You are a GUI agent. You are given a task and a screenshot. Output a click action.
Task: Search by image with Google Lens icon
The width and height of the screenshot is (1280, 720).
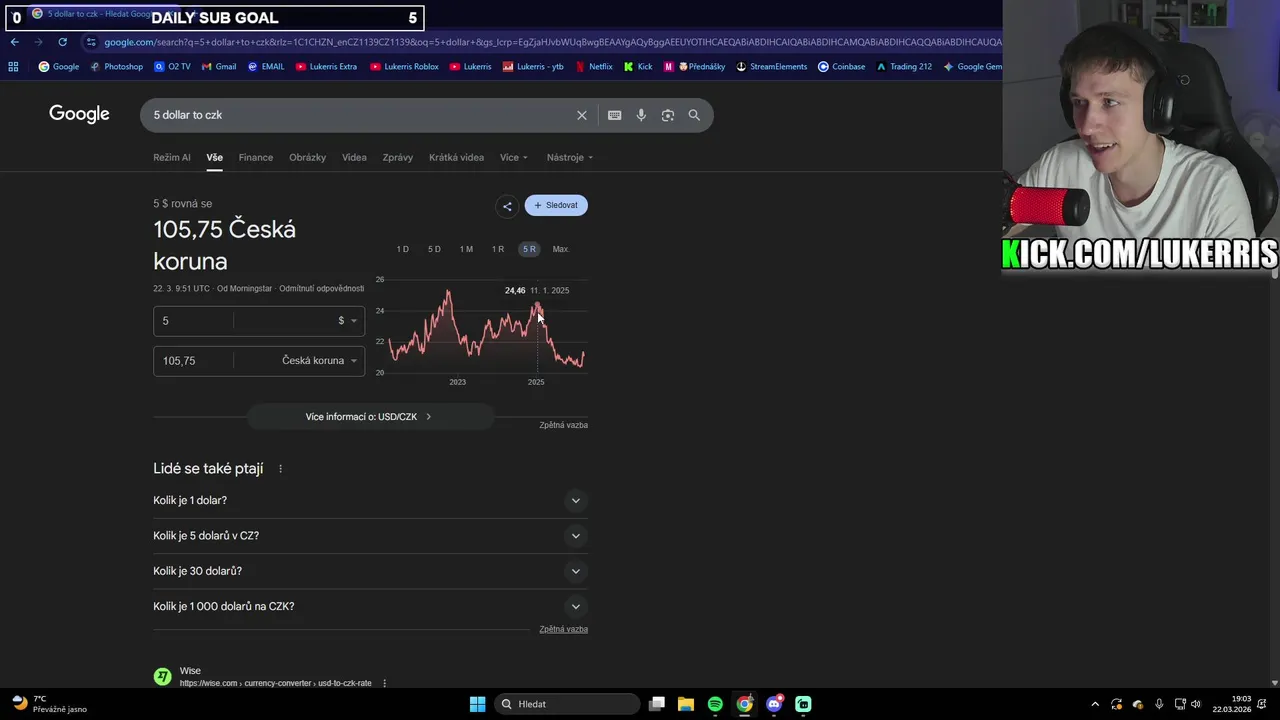point(668,115)
